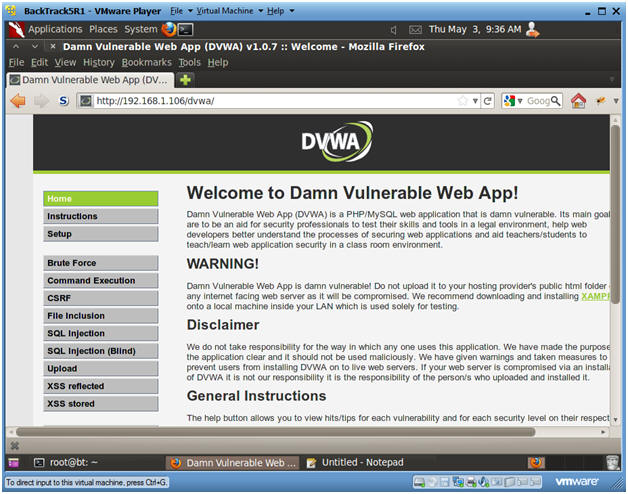
Task: Open the Brute Force exercise
Action: click(101, 263)
